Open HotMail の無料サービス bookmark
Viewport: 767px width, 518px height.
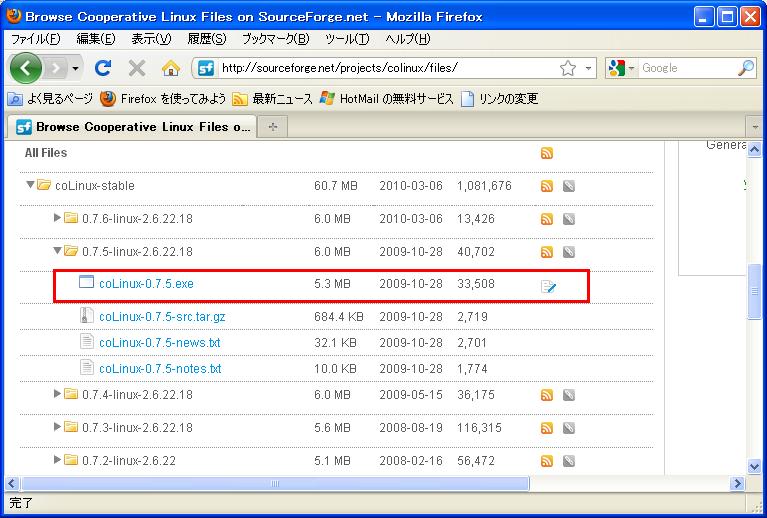pos(386,99)
